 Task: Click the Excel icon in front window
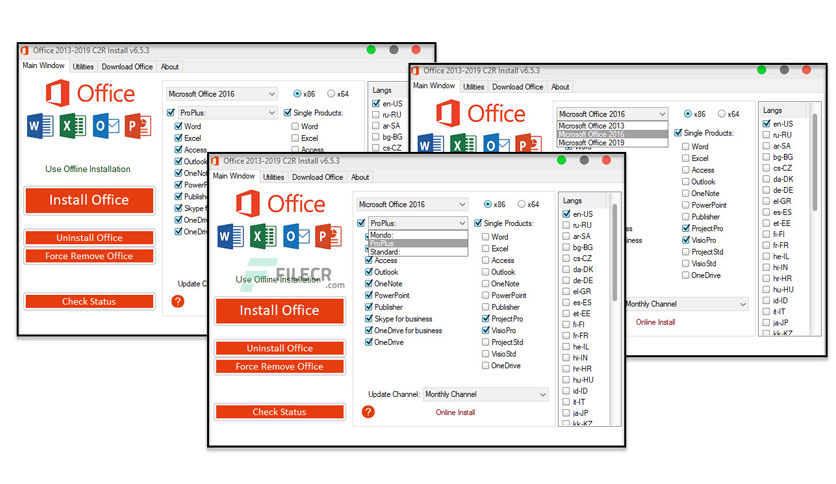coord(263,237)
